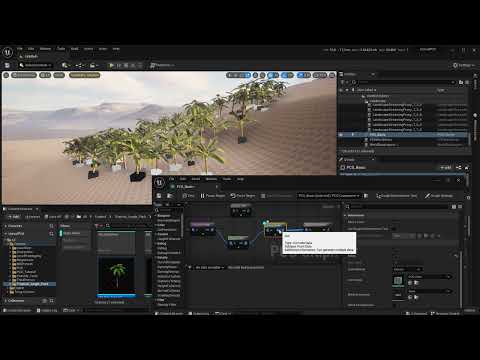Open the File menu of the main editor
This screenshot has width=480, height=360.
tap(20, 49)
